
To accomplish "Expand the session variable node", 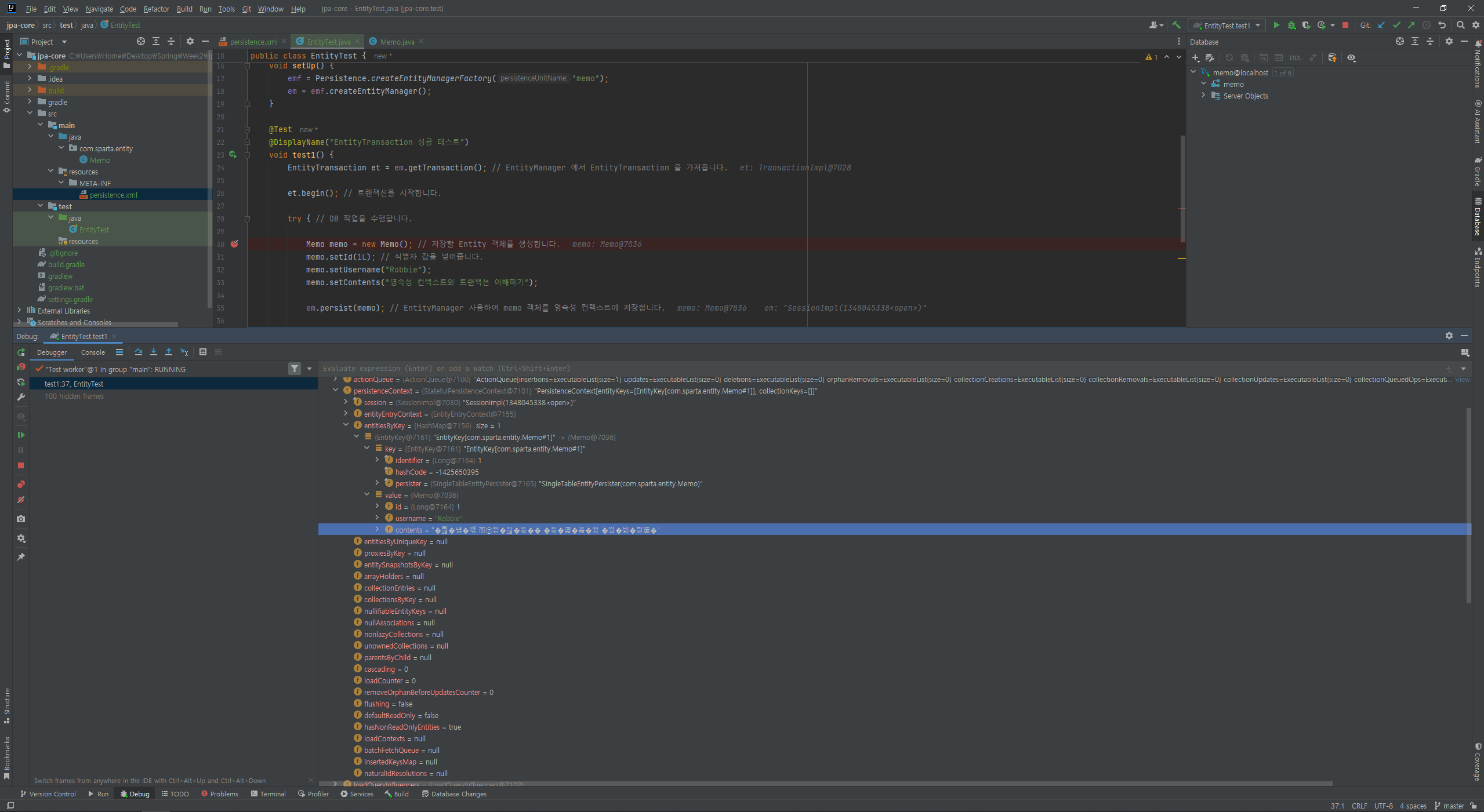I will 346,402.
